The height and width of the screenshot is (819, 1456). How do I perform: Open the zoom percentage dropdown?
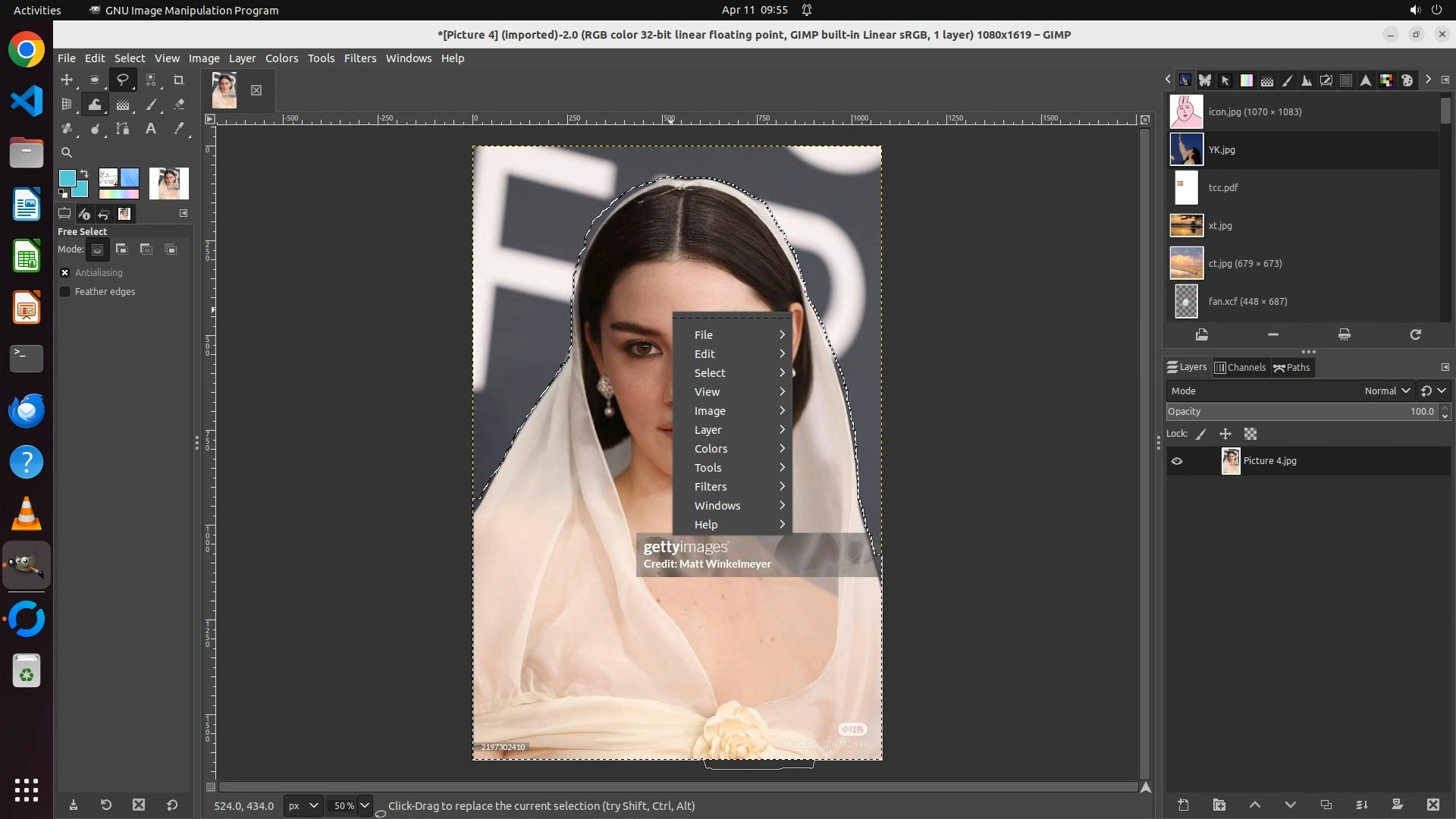point(365,805)
